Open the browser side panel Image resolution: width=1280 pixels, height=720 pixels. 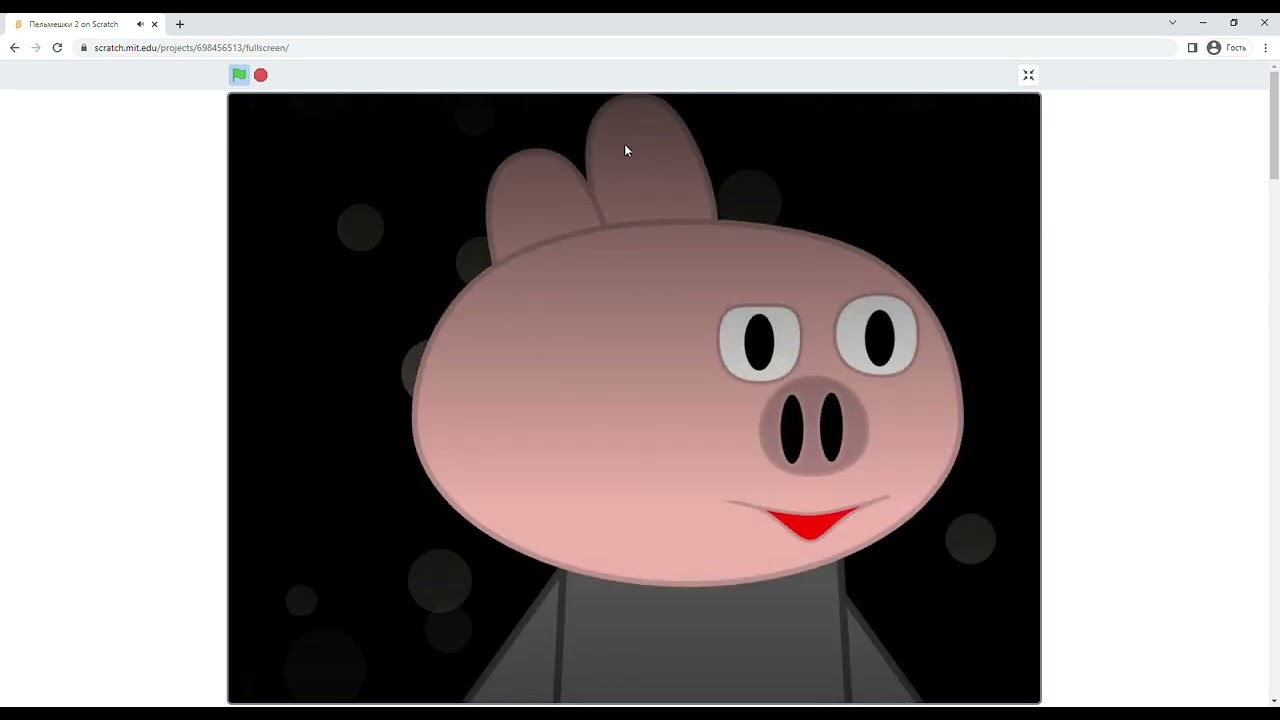click(1192, 48)
